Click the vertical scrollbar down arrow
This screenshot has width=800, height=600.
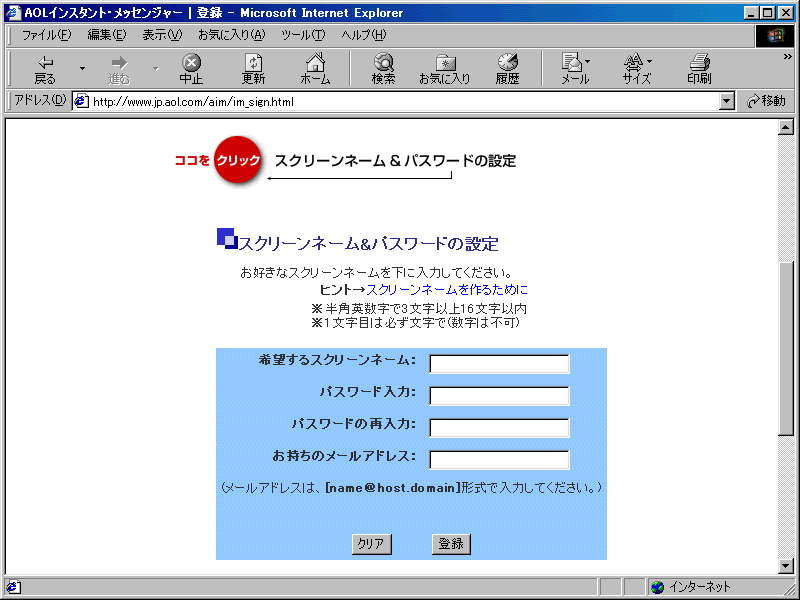(x=786, y=565)
